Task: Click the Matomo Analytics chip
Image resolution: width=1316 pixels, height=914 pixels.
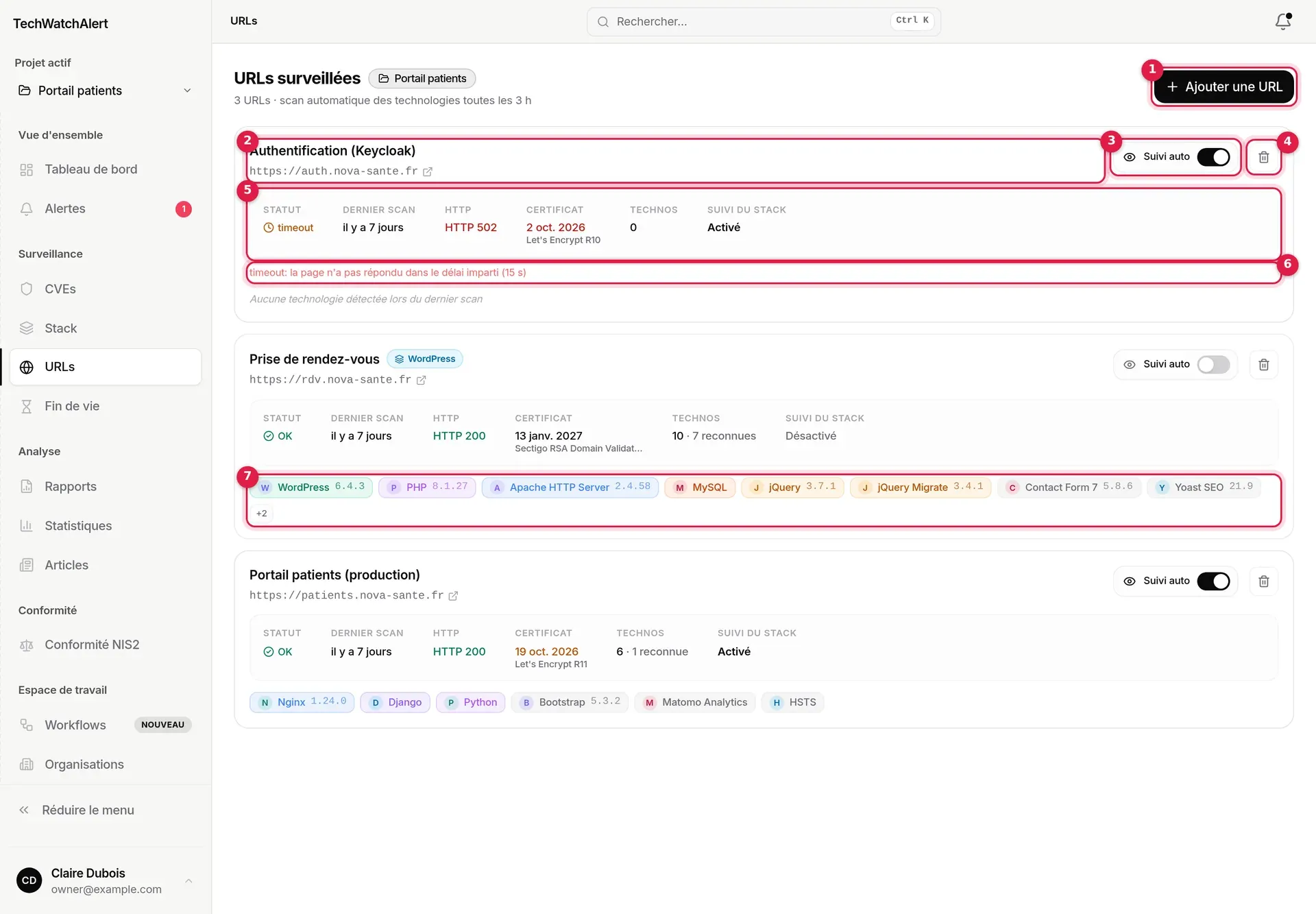Action: pos(695,702)
